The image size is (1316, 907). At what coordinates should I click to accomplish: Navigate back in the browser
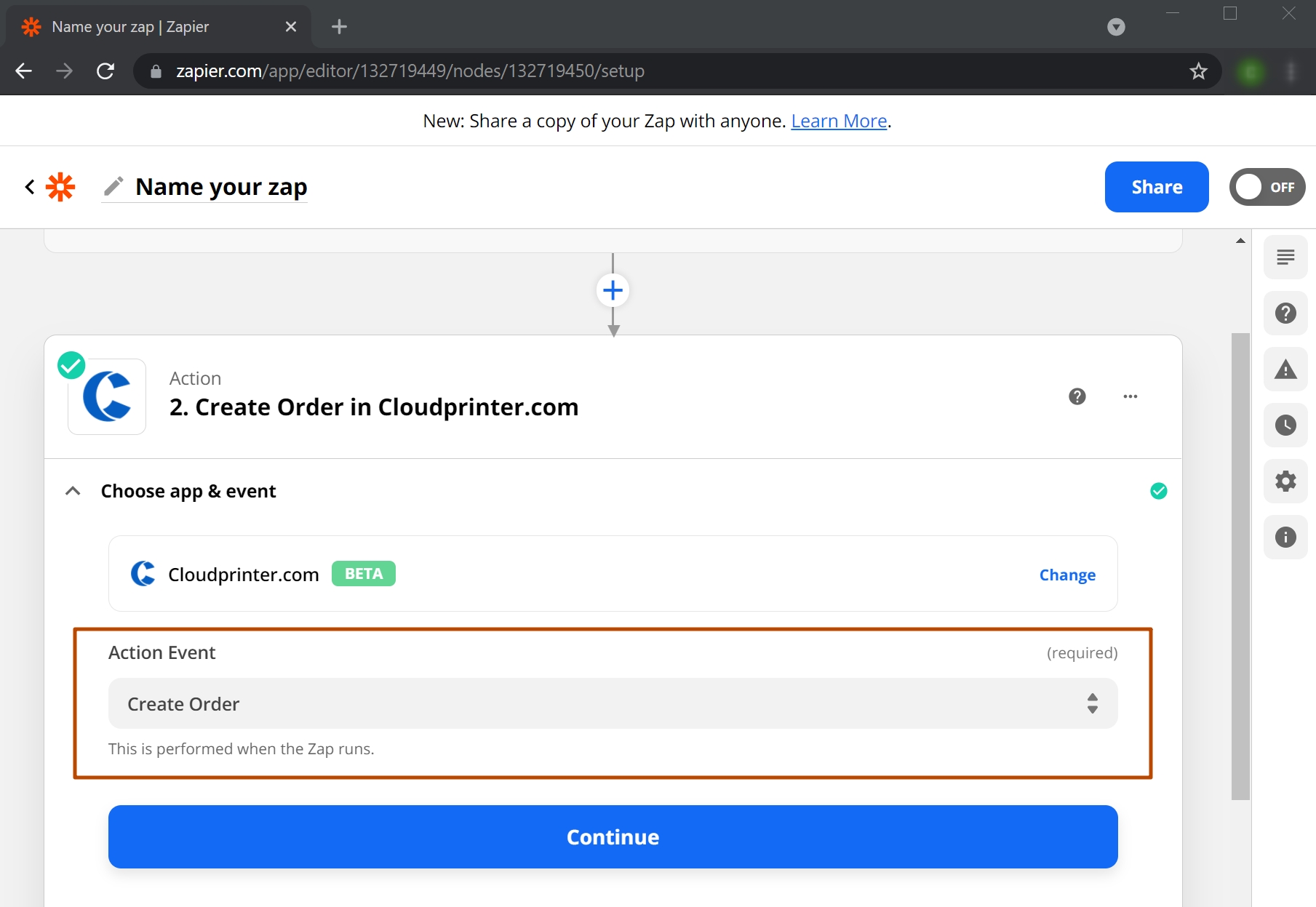24,71
